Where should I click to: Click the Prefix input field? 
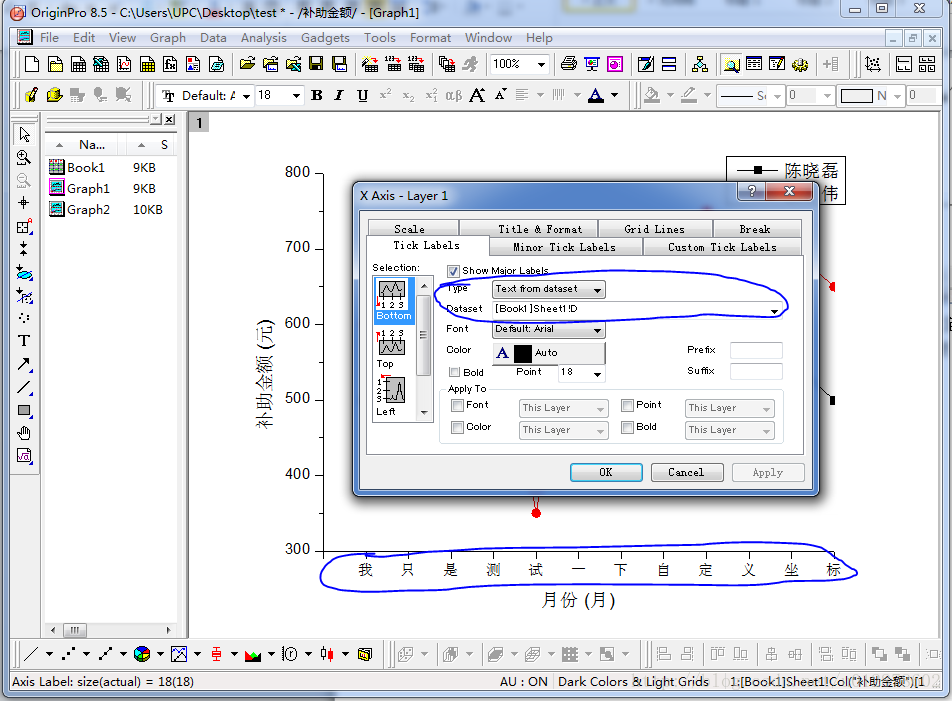pyautogui.click(x=756, y=350)
